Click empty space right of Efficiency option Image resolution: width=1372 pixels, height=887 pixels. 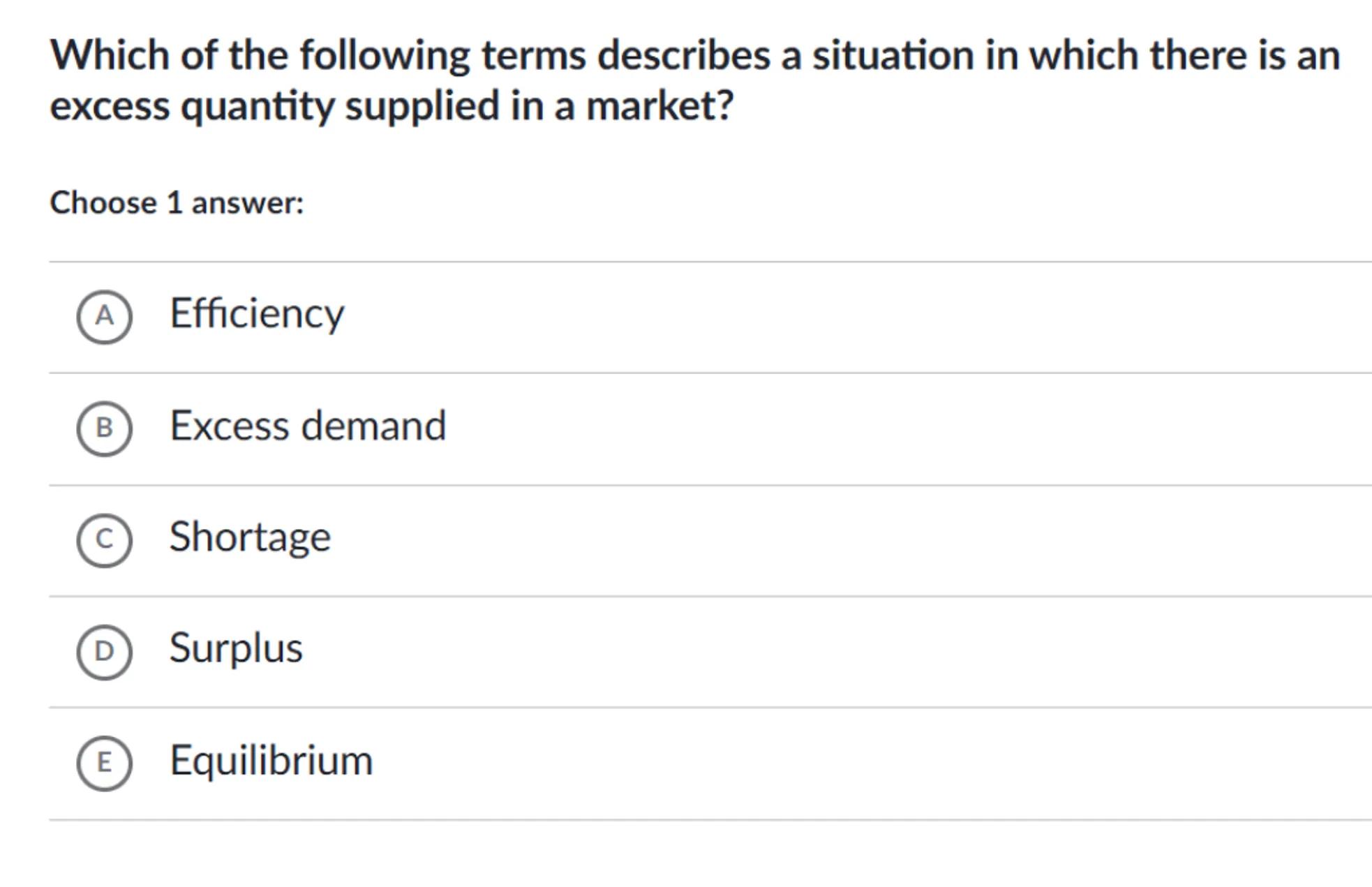coord(837,317)
